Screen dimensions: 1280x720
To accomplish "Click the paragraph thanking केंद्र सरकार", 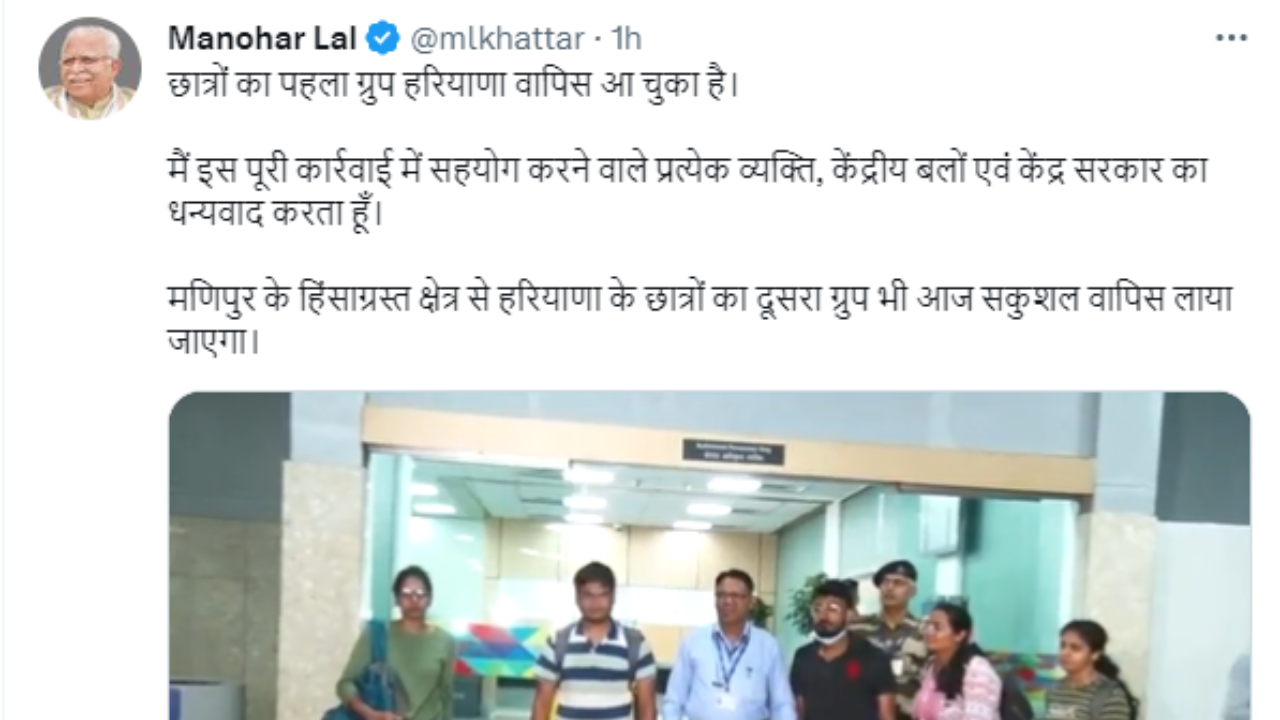I will point(690,192).
